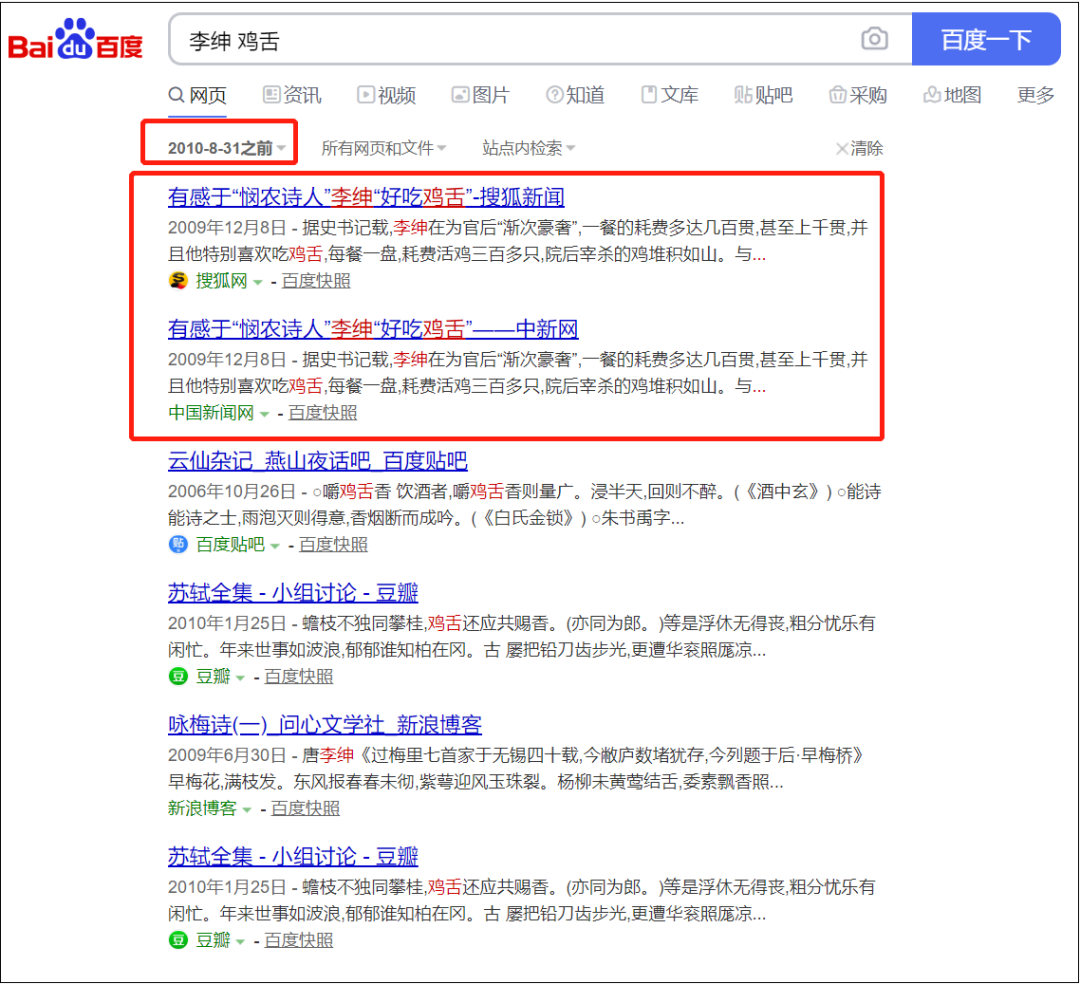Viewport: 1080px width, 984px height.
Task: Expand the 站点内检索 dropdown
Action: pos(528,148)
